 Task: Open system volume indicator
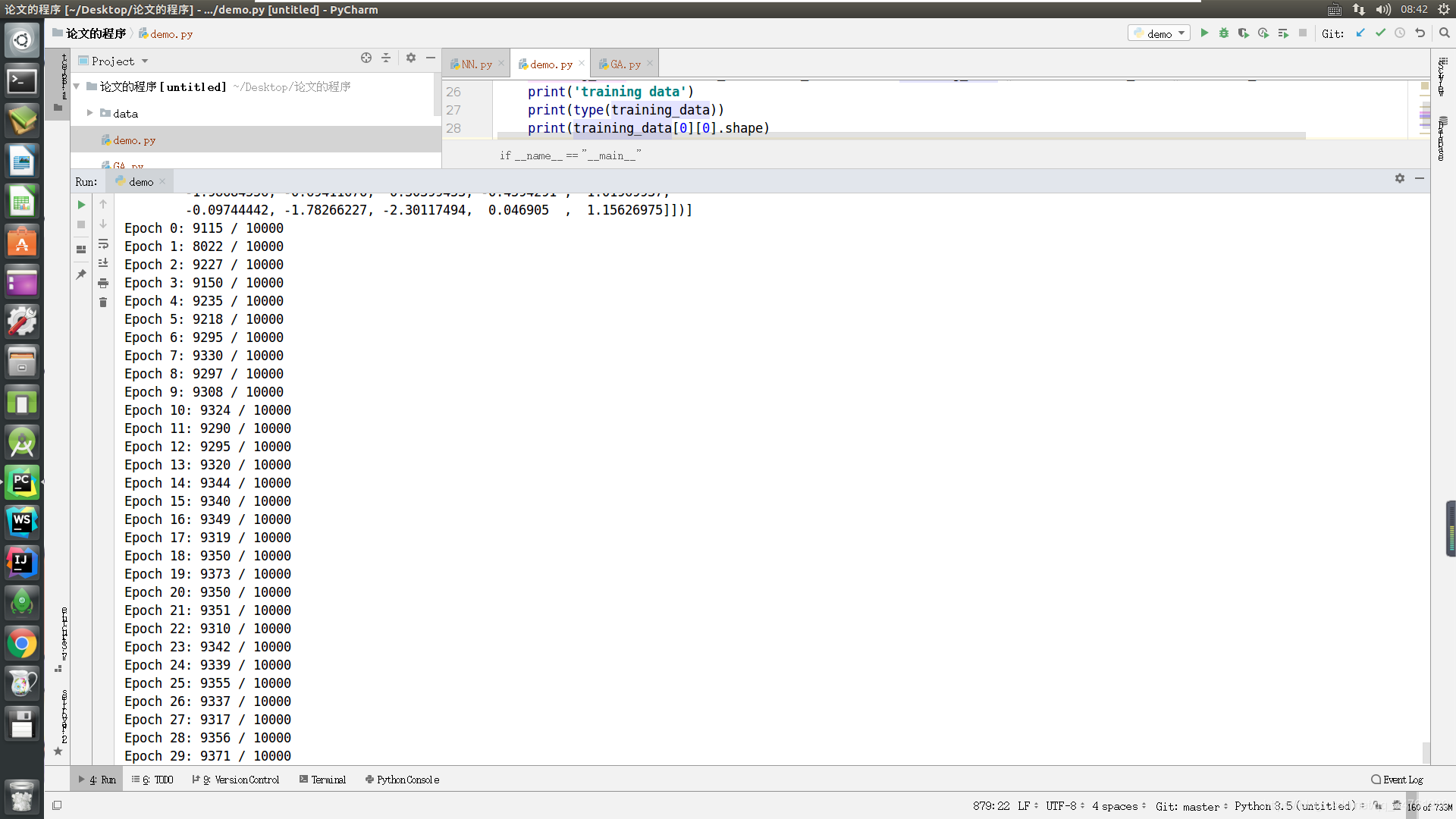point(1383,9)
